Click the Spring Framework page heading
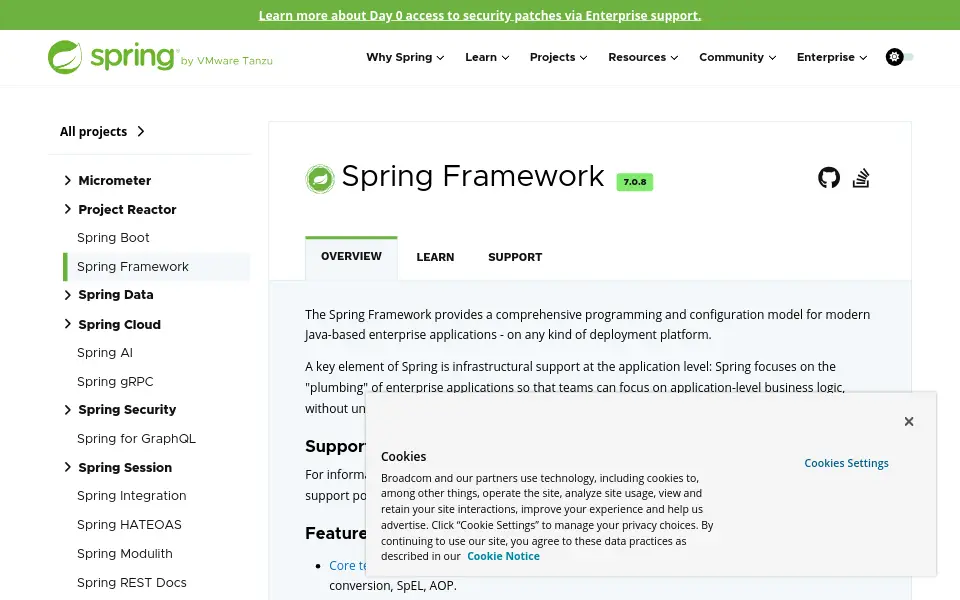 tap(473, 176)
